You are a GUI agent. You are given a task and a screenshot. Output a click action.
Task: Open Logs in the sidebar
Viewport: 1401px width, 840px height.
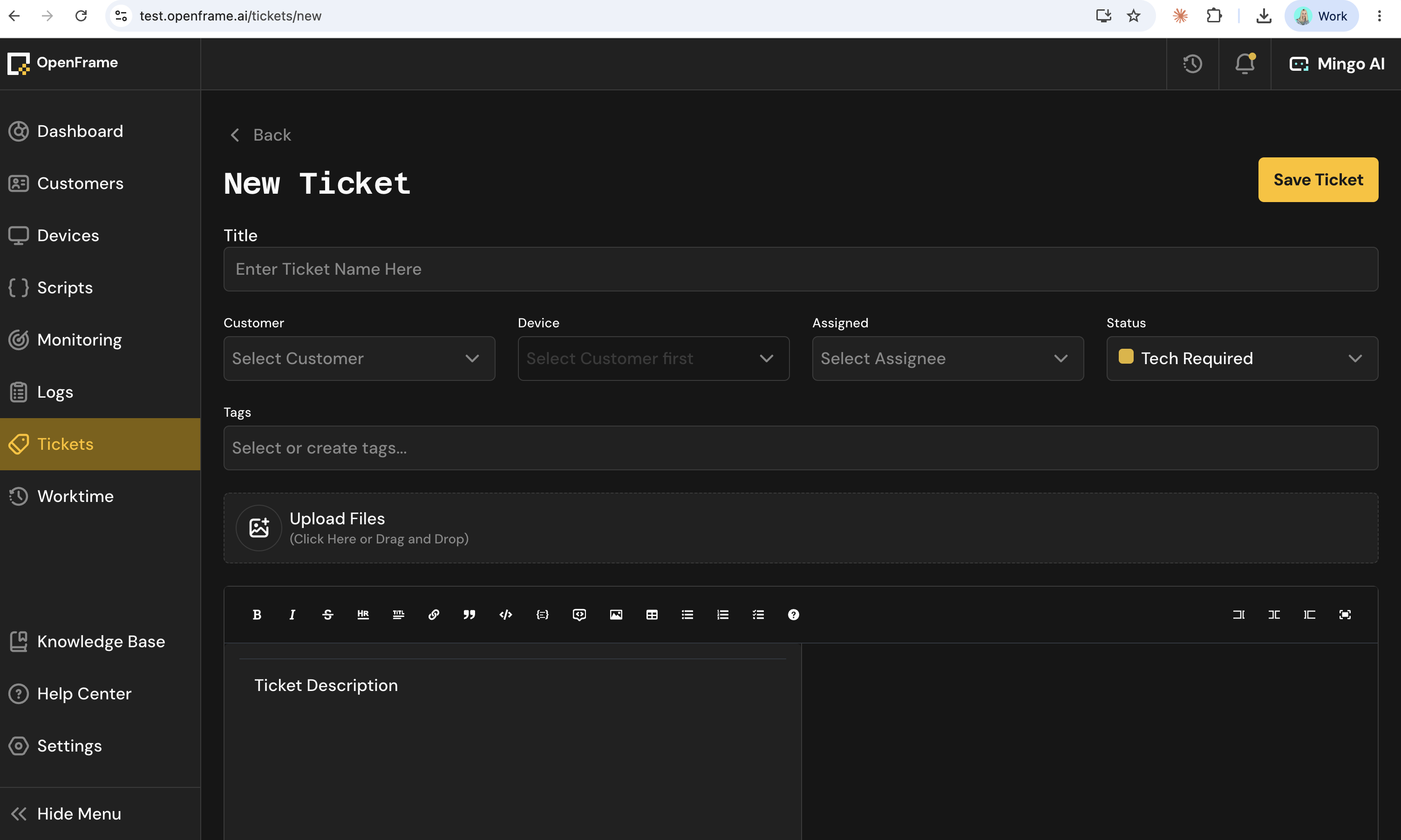coord(100,392)
